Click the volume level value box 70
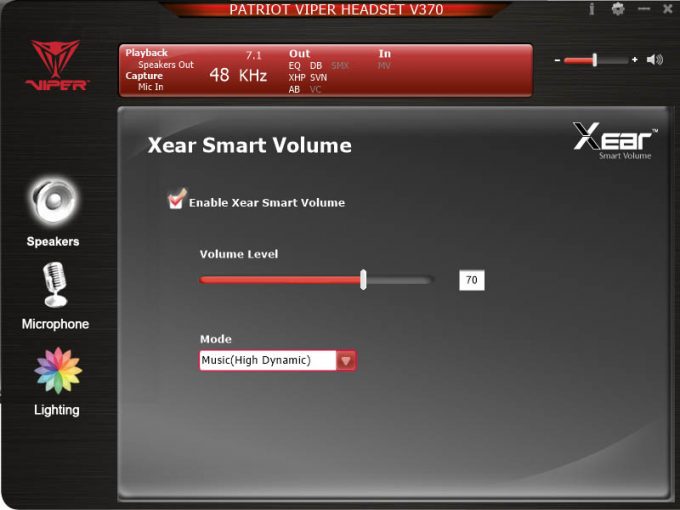The height and width of the screenshot is (510, 680). [472, 280]
